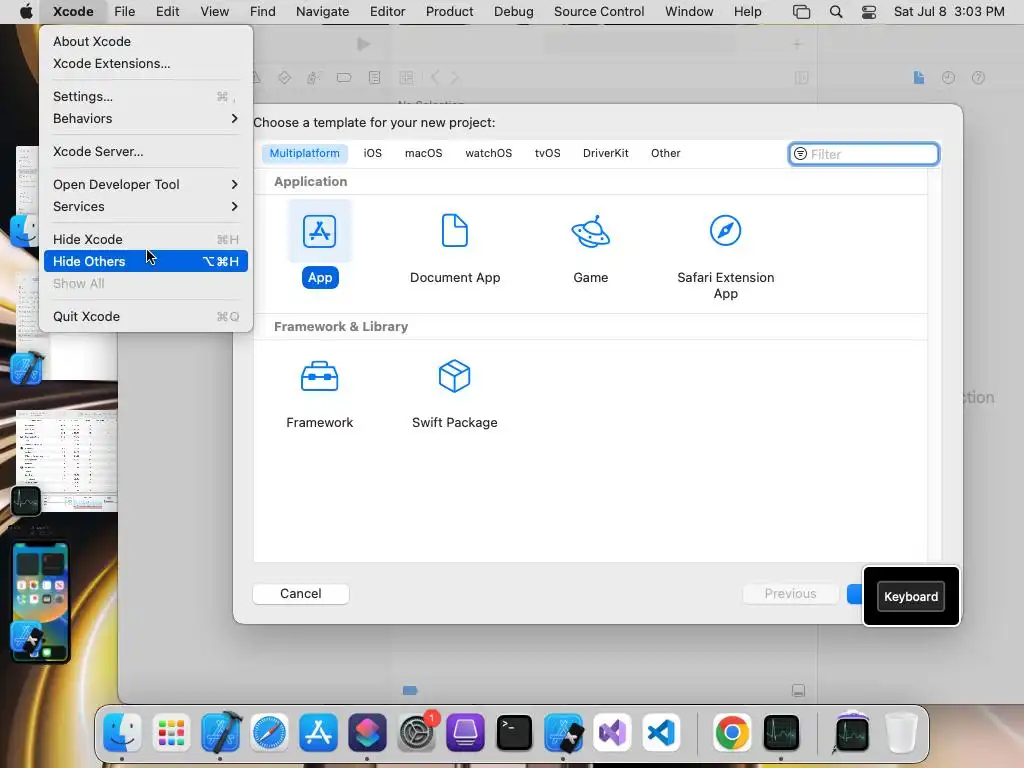Choose Hide Xcode from the menu
This screenshot has width=1024, height=768.
(x=146, y=239)
